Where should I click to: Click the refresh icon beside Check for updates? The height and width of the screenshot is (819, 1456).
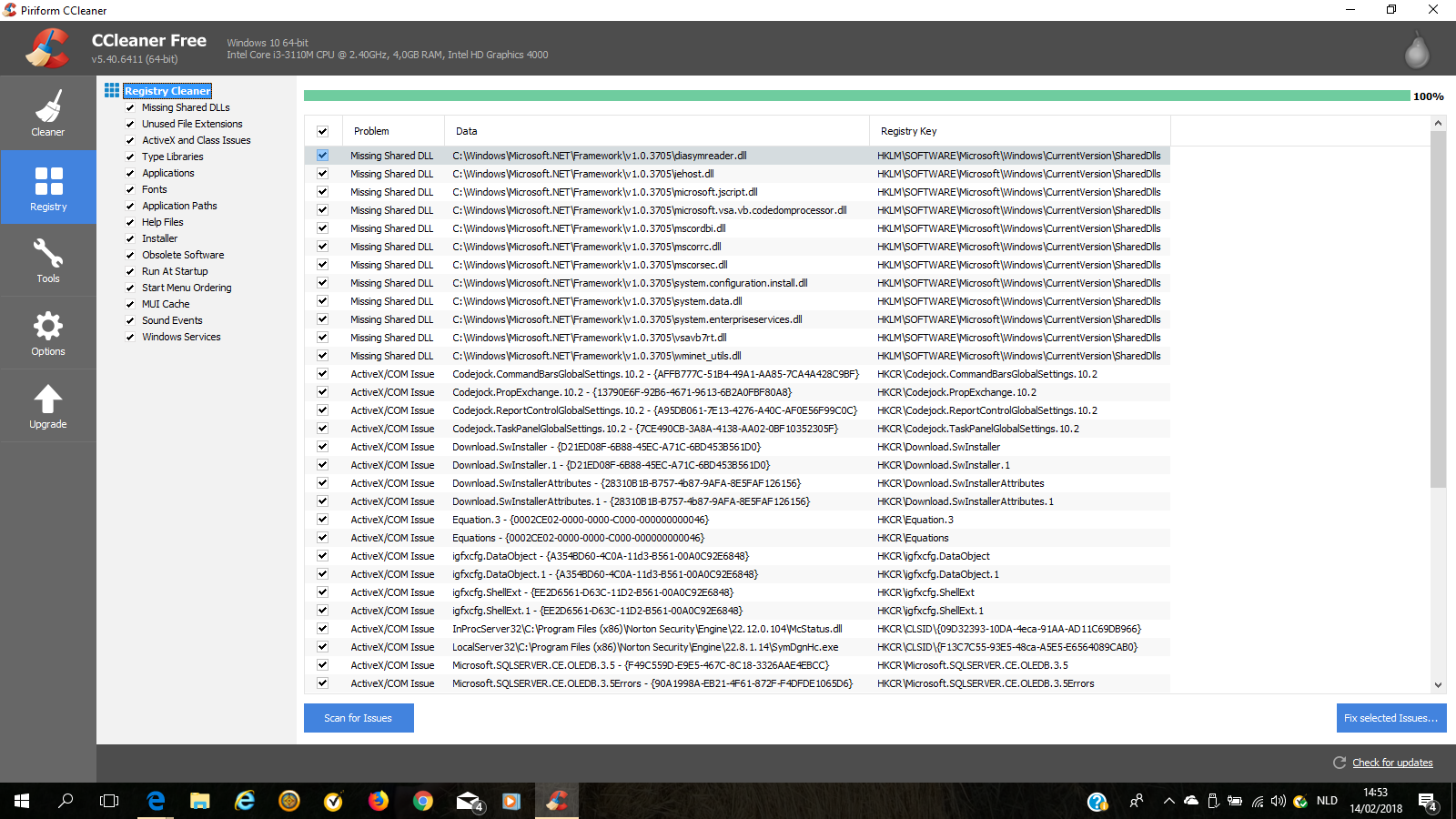pos(1340,763)
